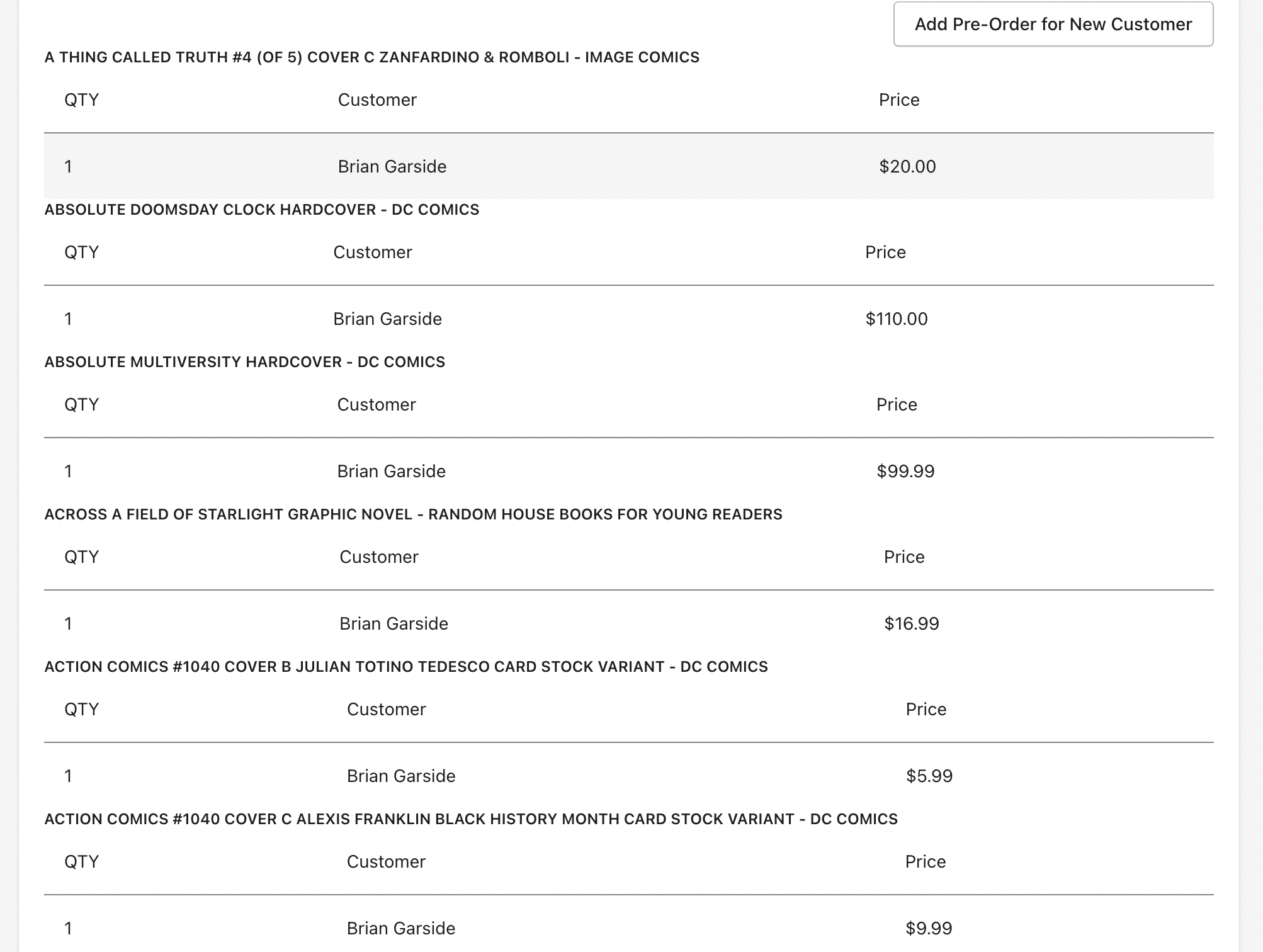Click Add Pre-Order for New Customer button
1263x952 pixels.
click(x=1053, y=24)
